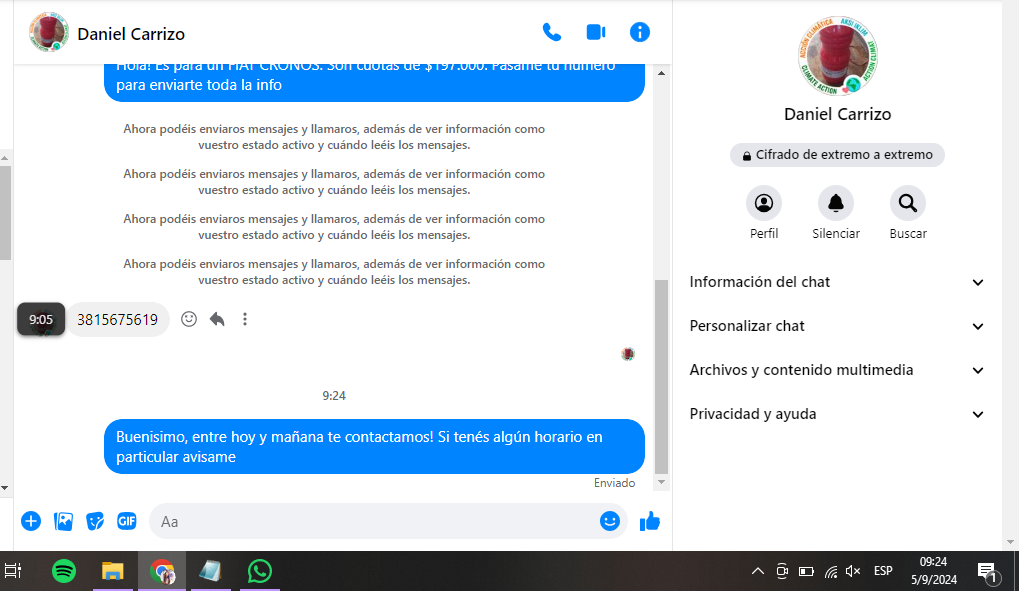
Task: Toggle the conversation information panel
Action: point(640,32)
